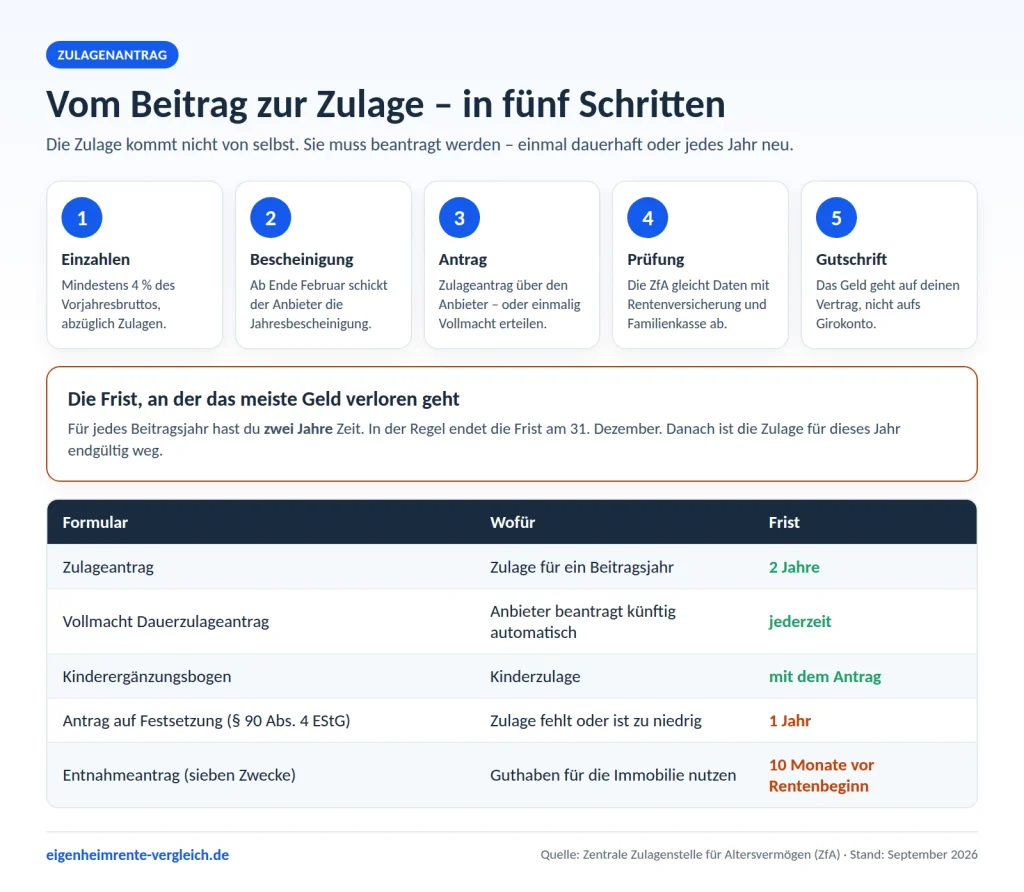Click step number 4 circle

[648, 217]
